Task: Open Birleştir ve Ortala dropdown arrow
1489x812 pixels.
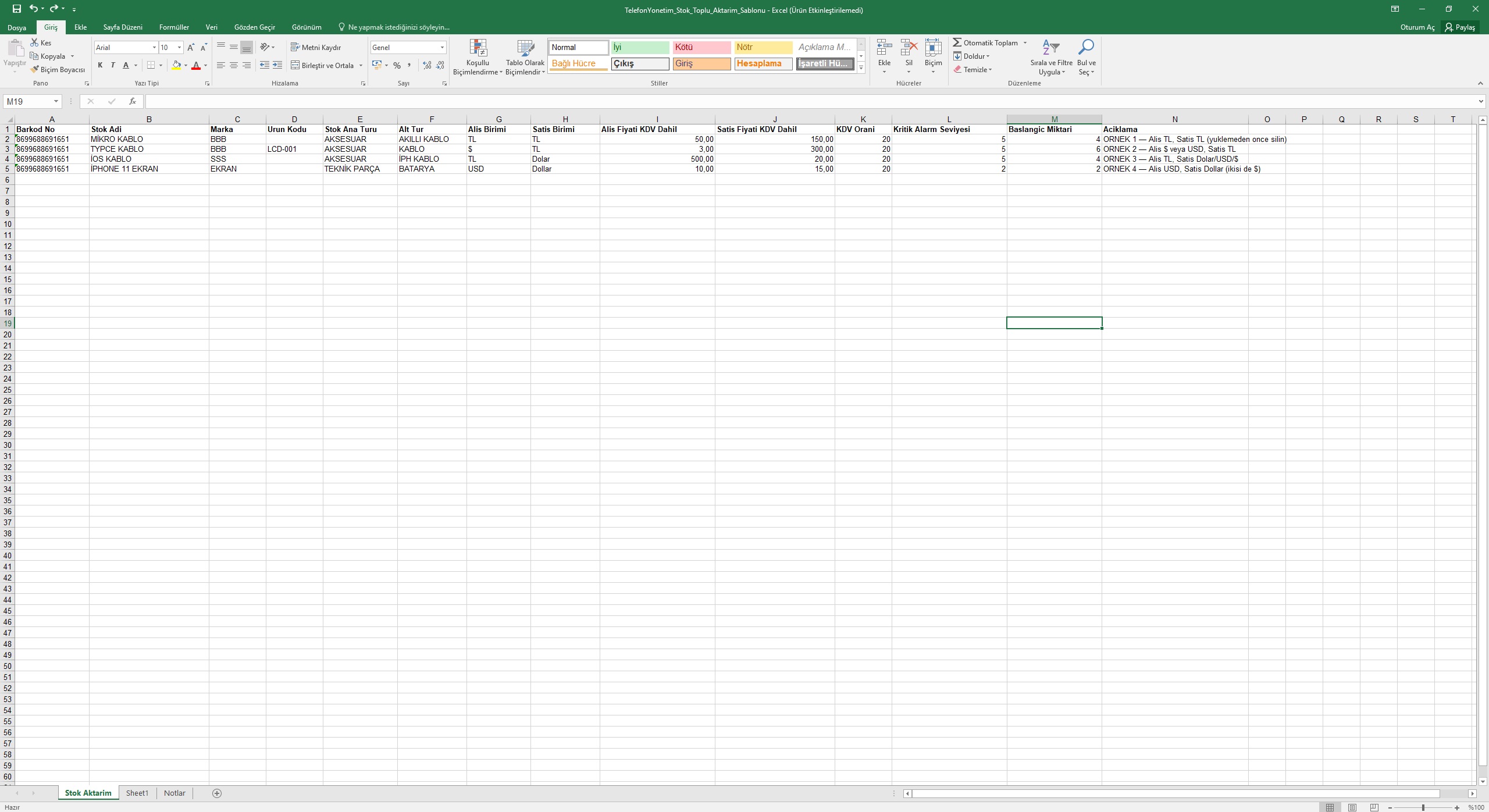Action: [x=361, y=65]
